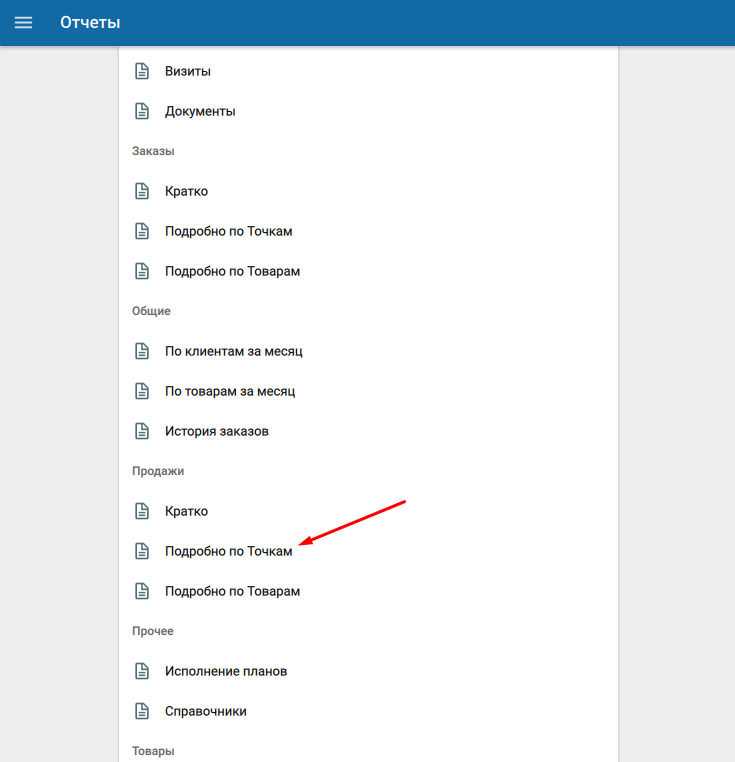Click the document icon beside Документы
Image resolution: width=735 pixels, height=762 pixels.
click(142, 111)
